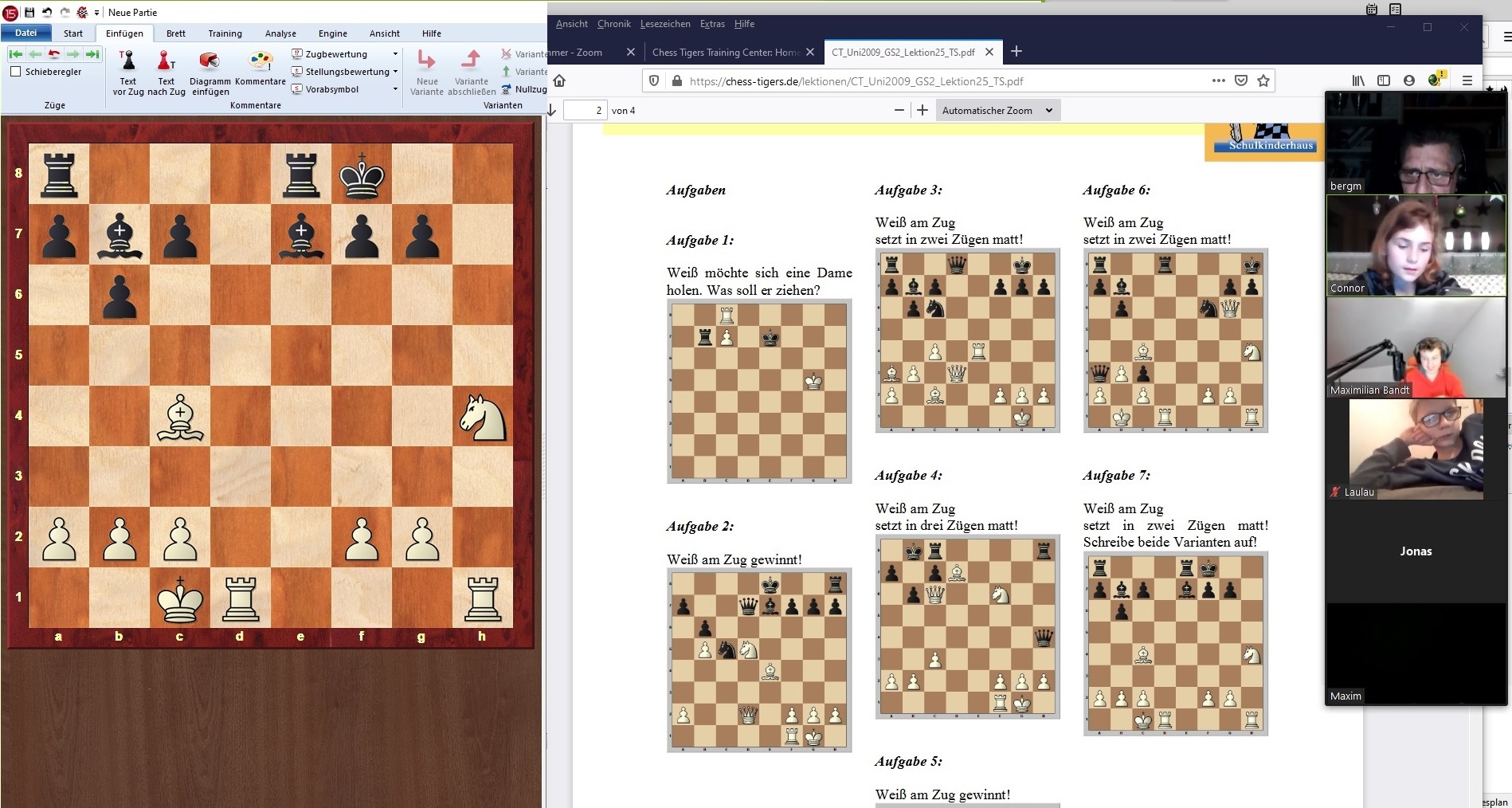
Task: Go to next PDF page with down arrow
Action: point(551,110)
